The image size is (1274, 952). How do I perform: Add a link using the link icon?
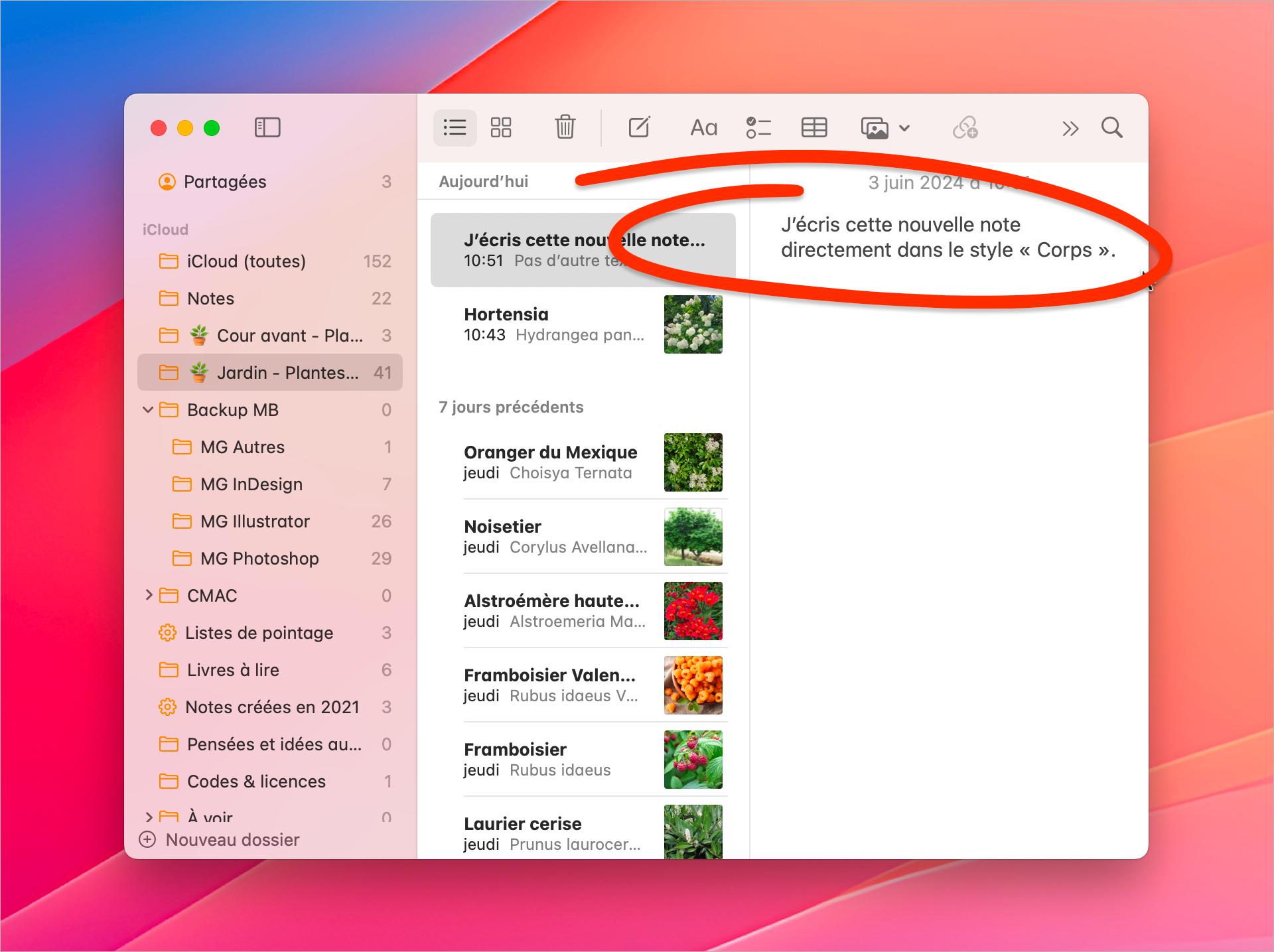[x=963, y=127]
